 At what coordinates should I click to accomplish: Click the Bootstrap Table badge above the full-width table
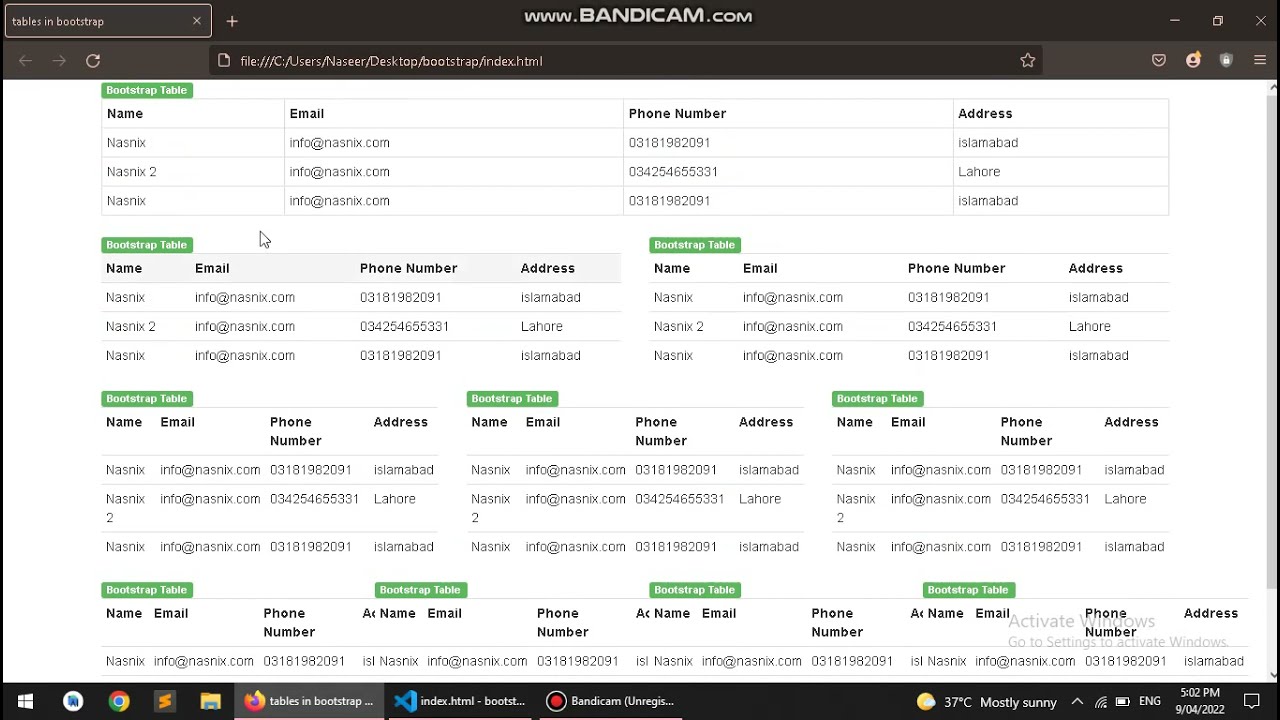pos(146,90)
